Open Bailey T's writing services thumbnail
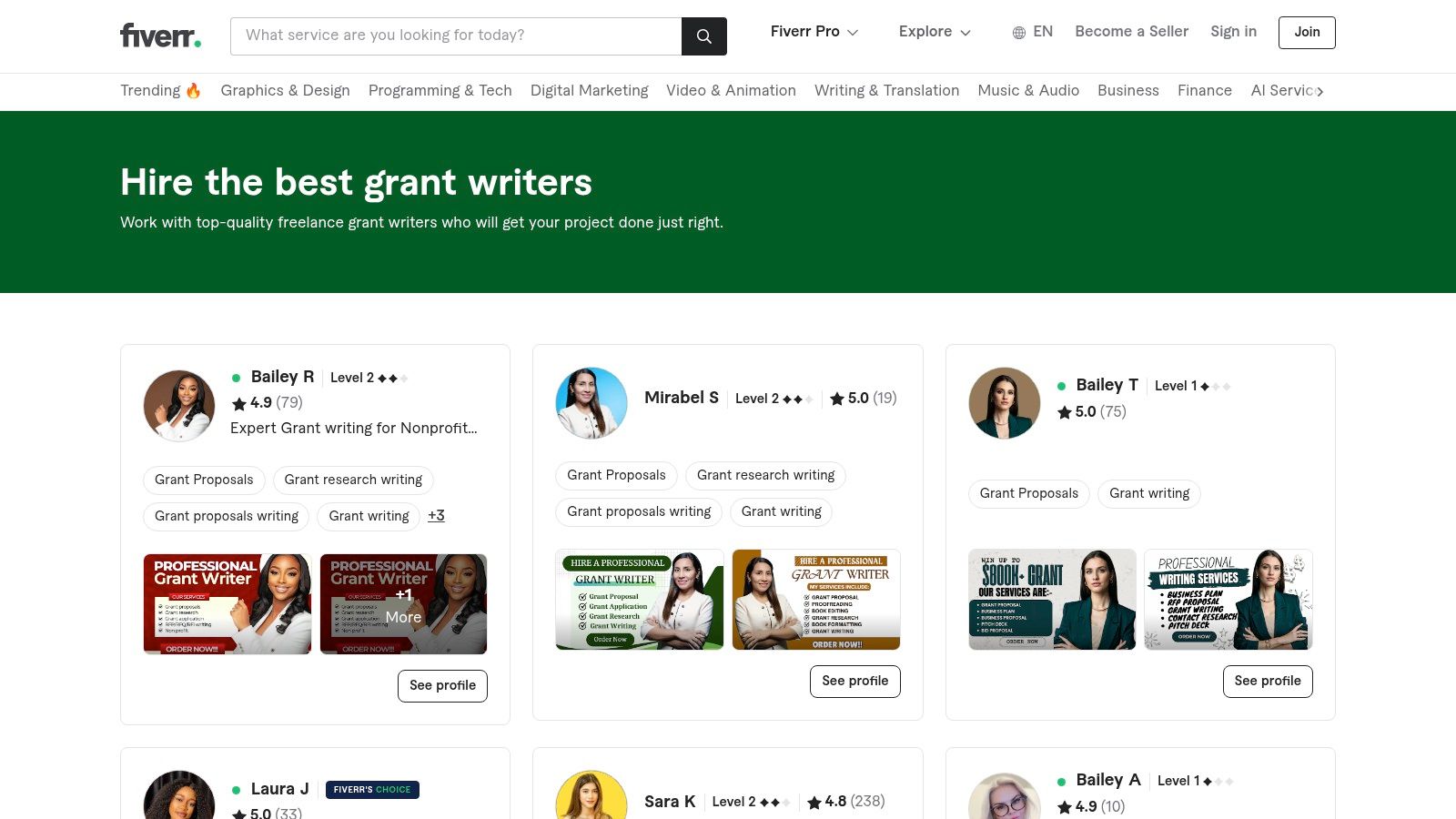The image size is (1456, 819). point(1228,600)
